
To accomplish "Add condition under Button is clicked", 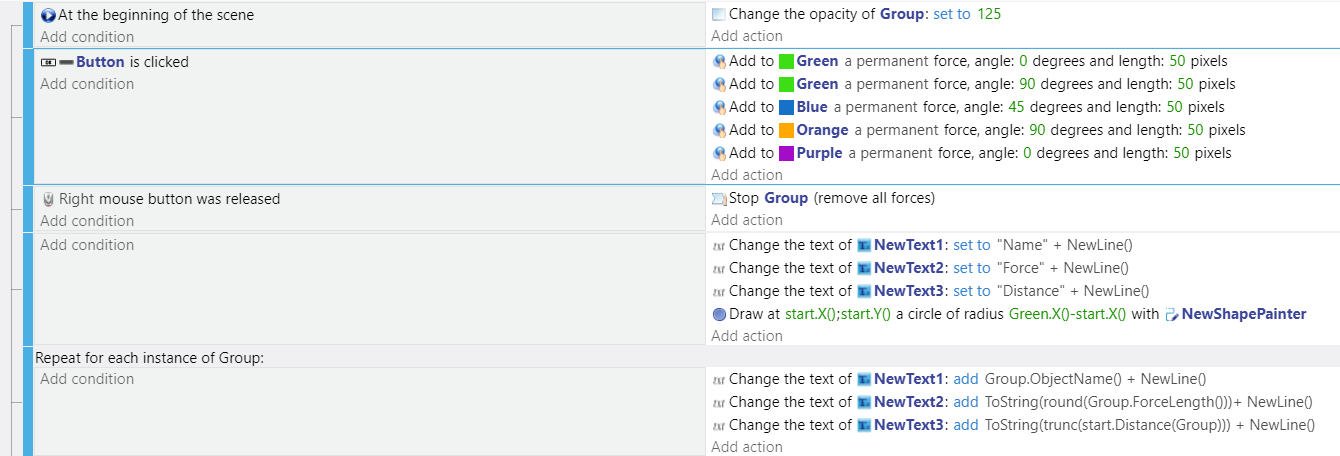I will point(87,84).
